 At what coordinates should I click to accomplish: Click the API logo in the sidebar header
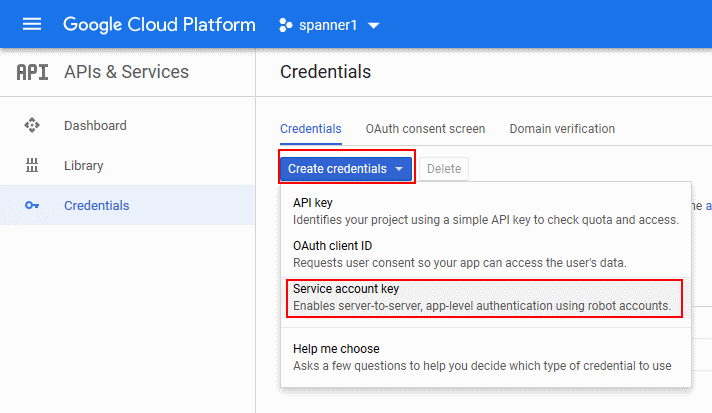pyautogui.click(x=32, y=72)
